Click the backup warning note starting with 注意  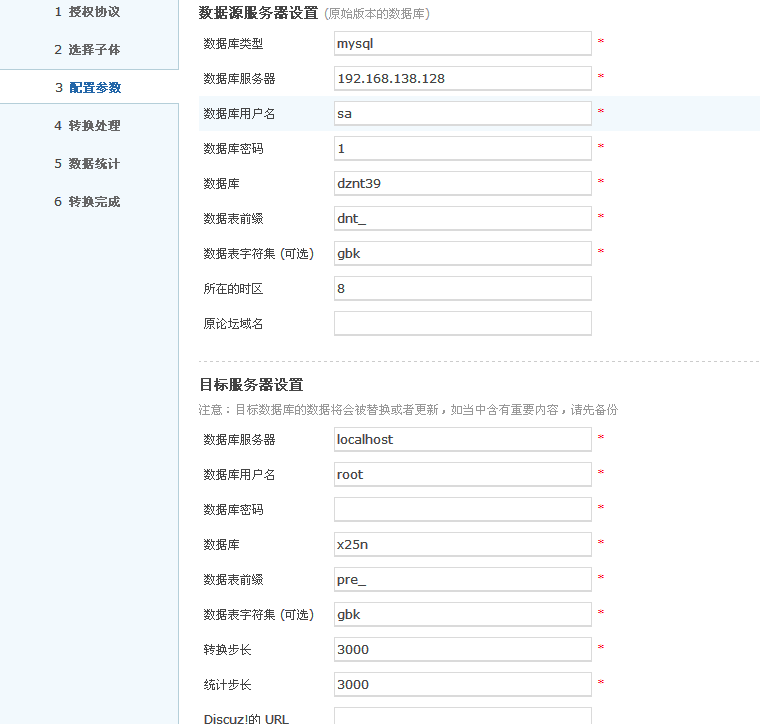pyautogui.click(x=409, y=409)
